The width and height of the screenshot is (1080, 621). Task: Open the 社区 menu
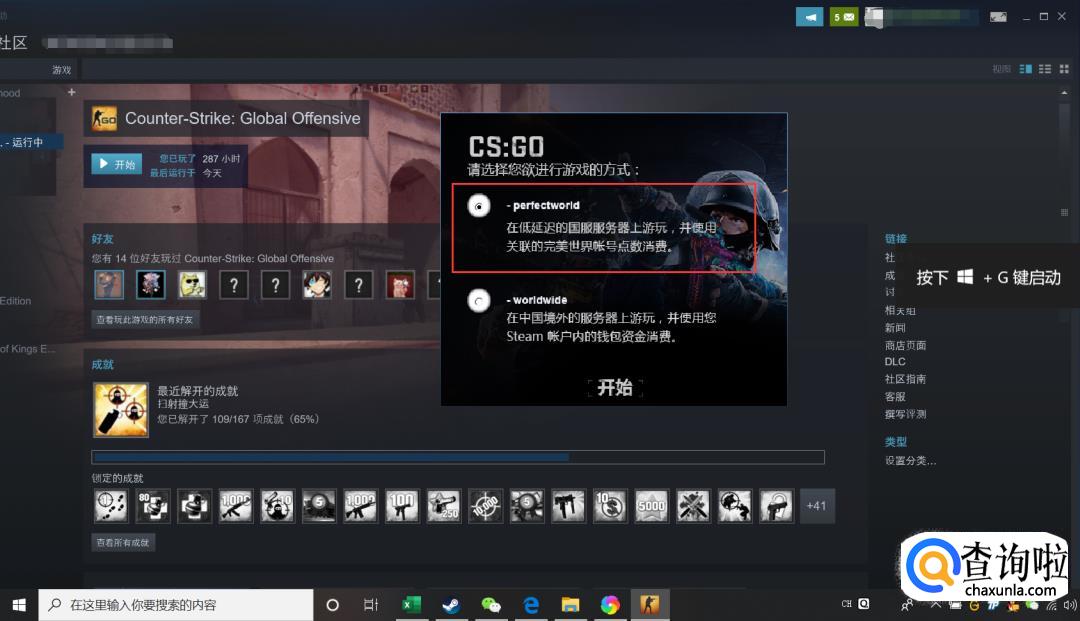[x=13, y=43]
